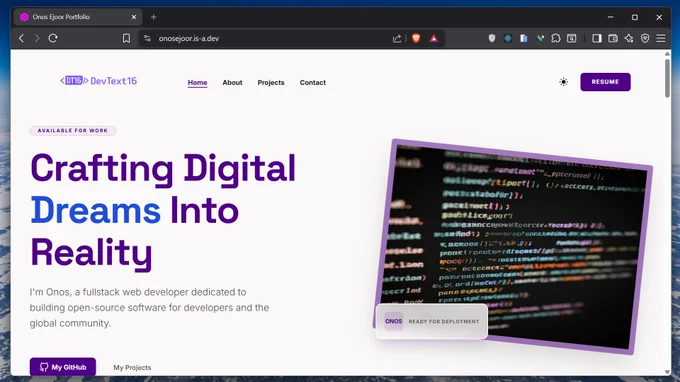Reload the page with the refresh icon
This screenshot has height=382, width=680.
tap(53, 38)
